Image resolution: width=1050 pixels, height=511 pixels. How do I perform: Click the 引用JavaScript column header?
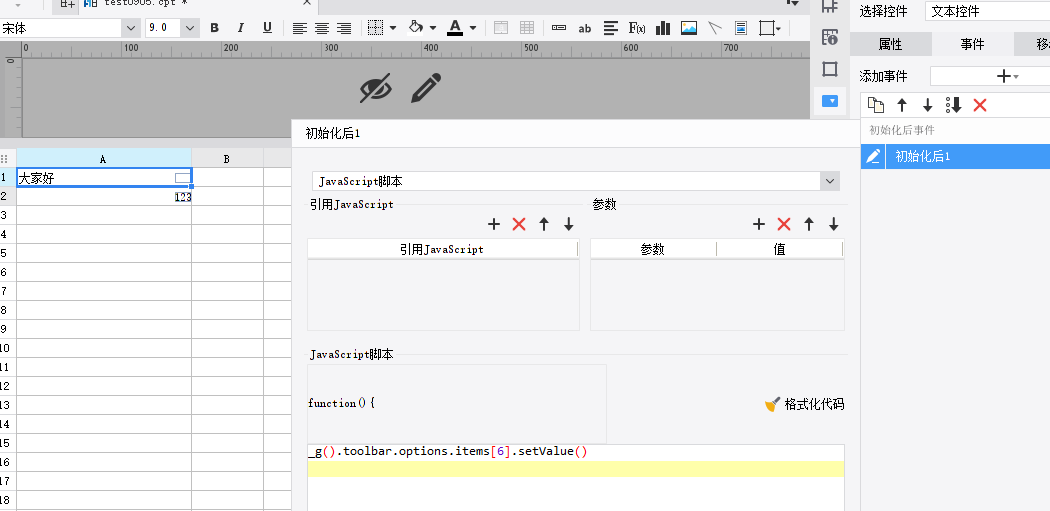coord(443,249)
